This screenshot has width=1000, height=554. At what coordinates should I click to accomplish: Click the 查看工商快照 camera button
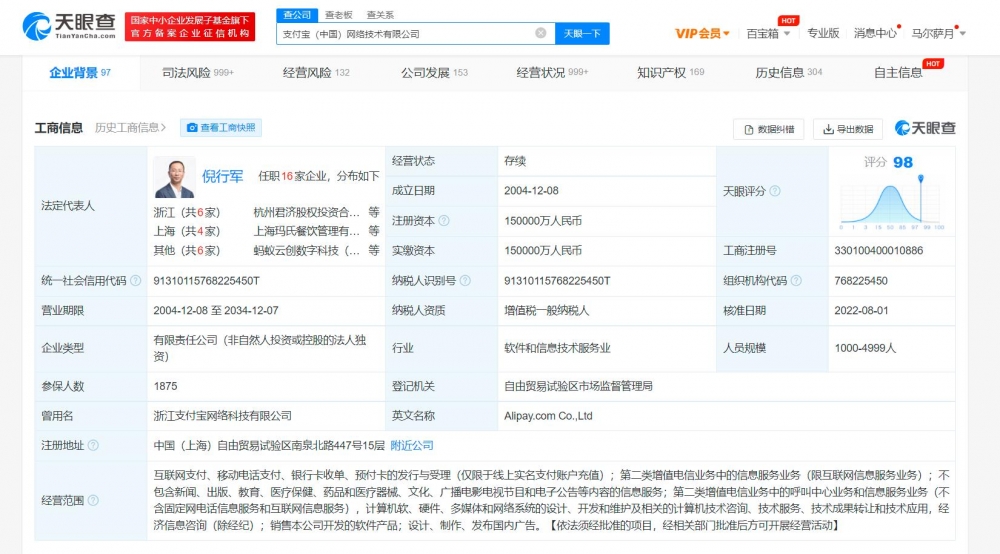(221, 128)
